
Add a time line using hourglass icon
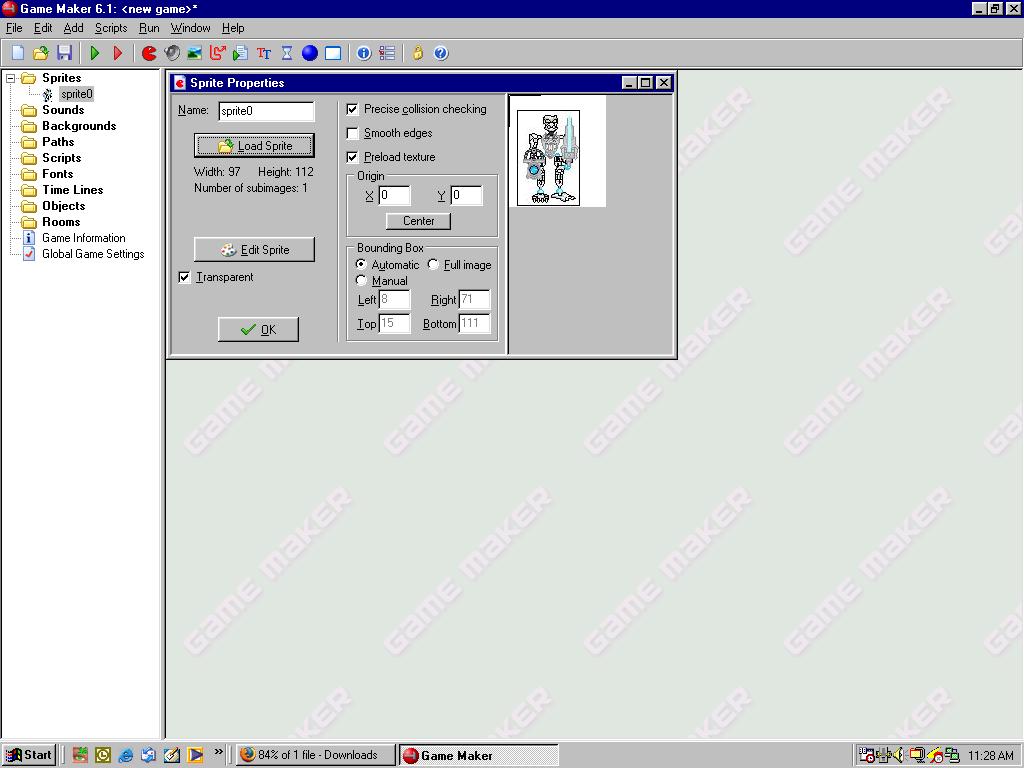(x=287, y=54)
